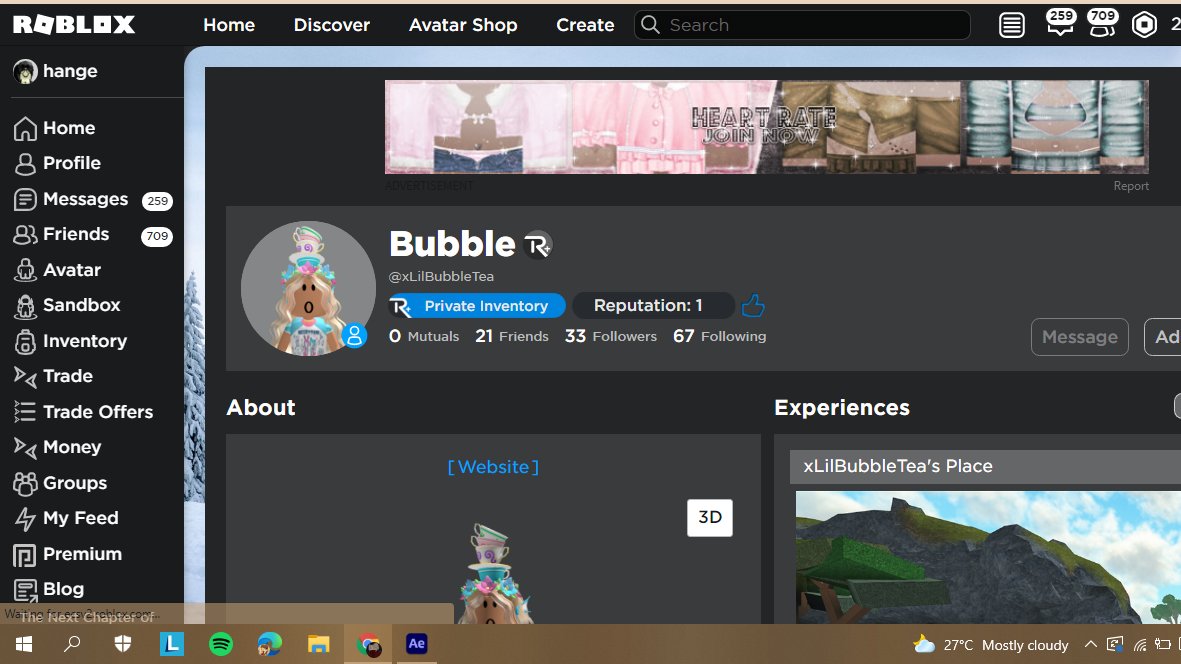Open Windows taskbar search
1181x664 pixels.
(x=72, y=644)
